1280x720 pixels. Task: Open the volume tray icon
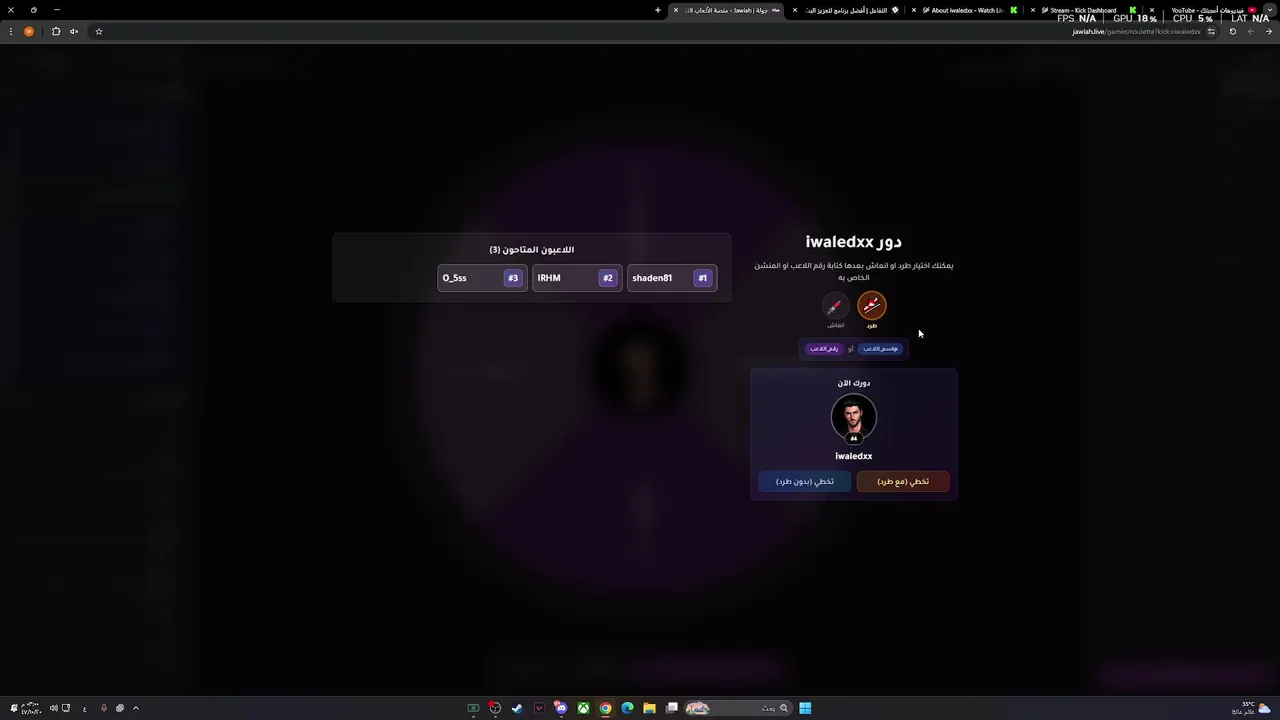coord(54,708)
